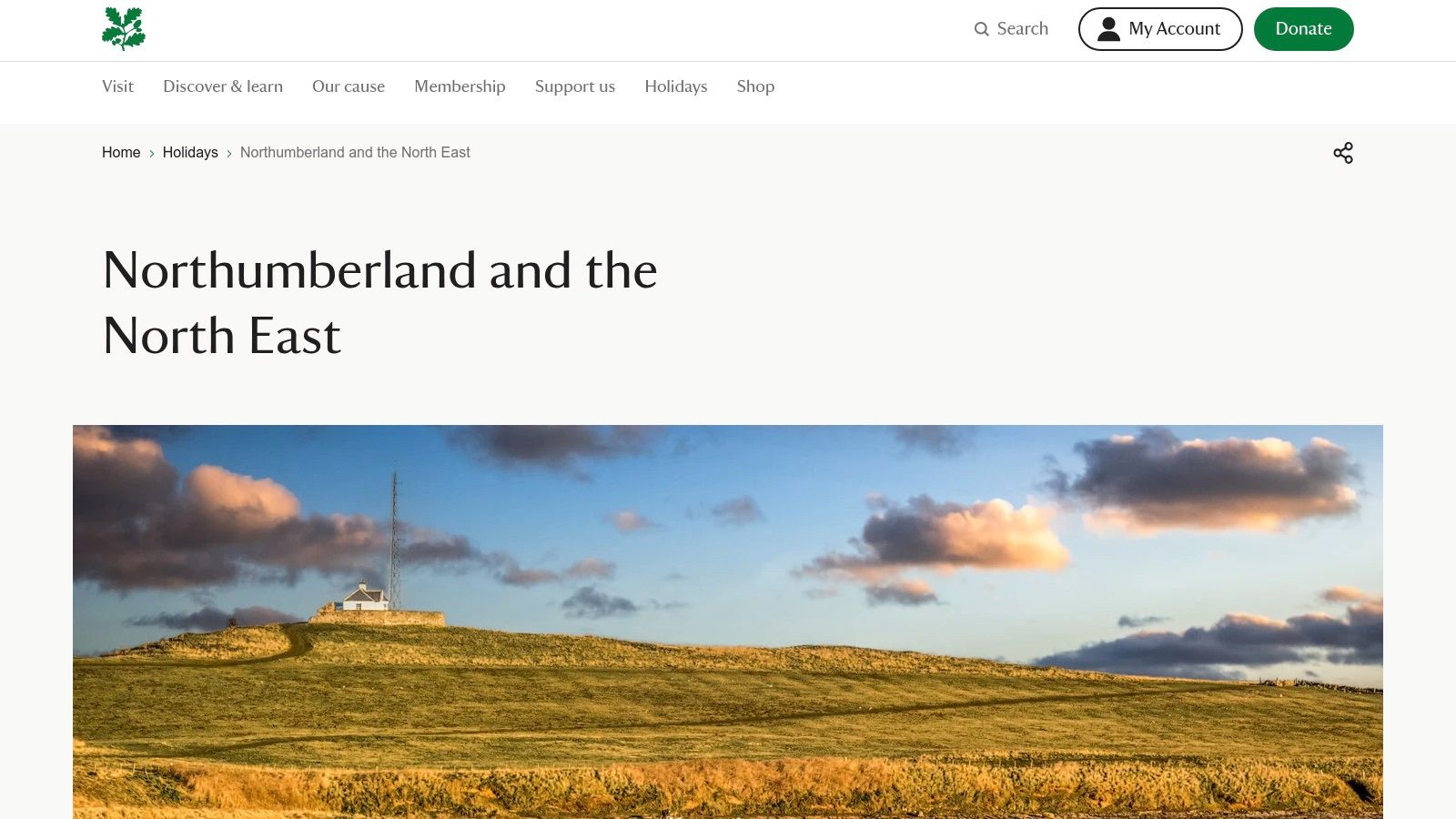The height and width of the screenshot is (819, 1456).
Task: Open My Account button
Action: point(1160,29)
